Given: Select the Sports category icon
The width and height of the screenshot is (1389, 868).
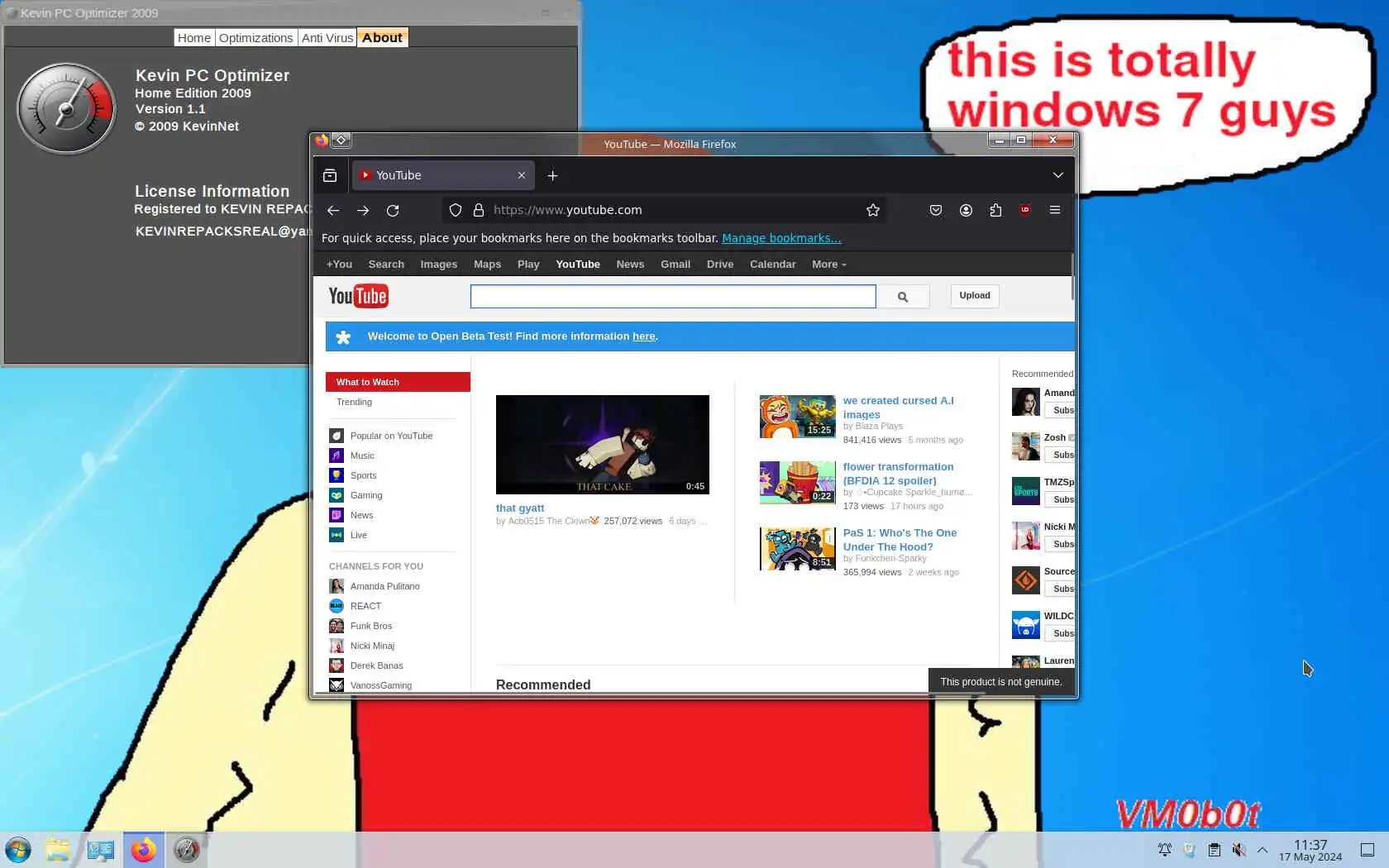Looking at the screenshot, I should point(337,475).
